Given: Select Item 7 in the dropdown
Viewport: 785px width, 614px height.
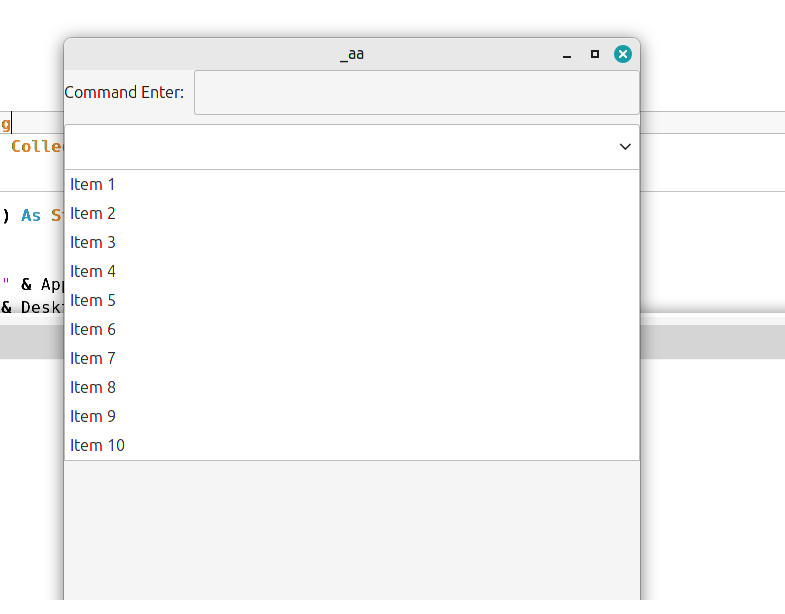Looking at the screenshot, I should coord(93,358).
